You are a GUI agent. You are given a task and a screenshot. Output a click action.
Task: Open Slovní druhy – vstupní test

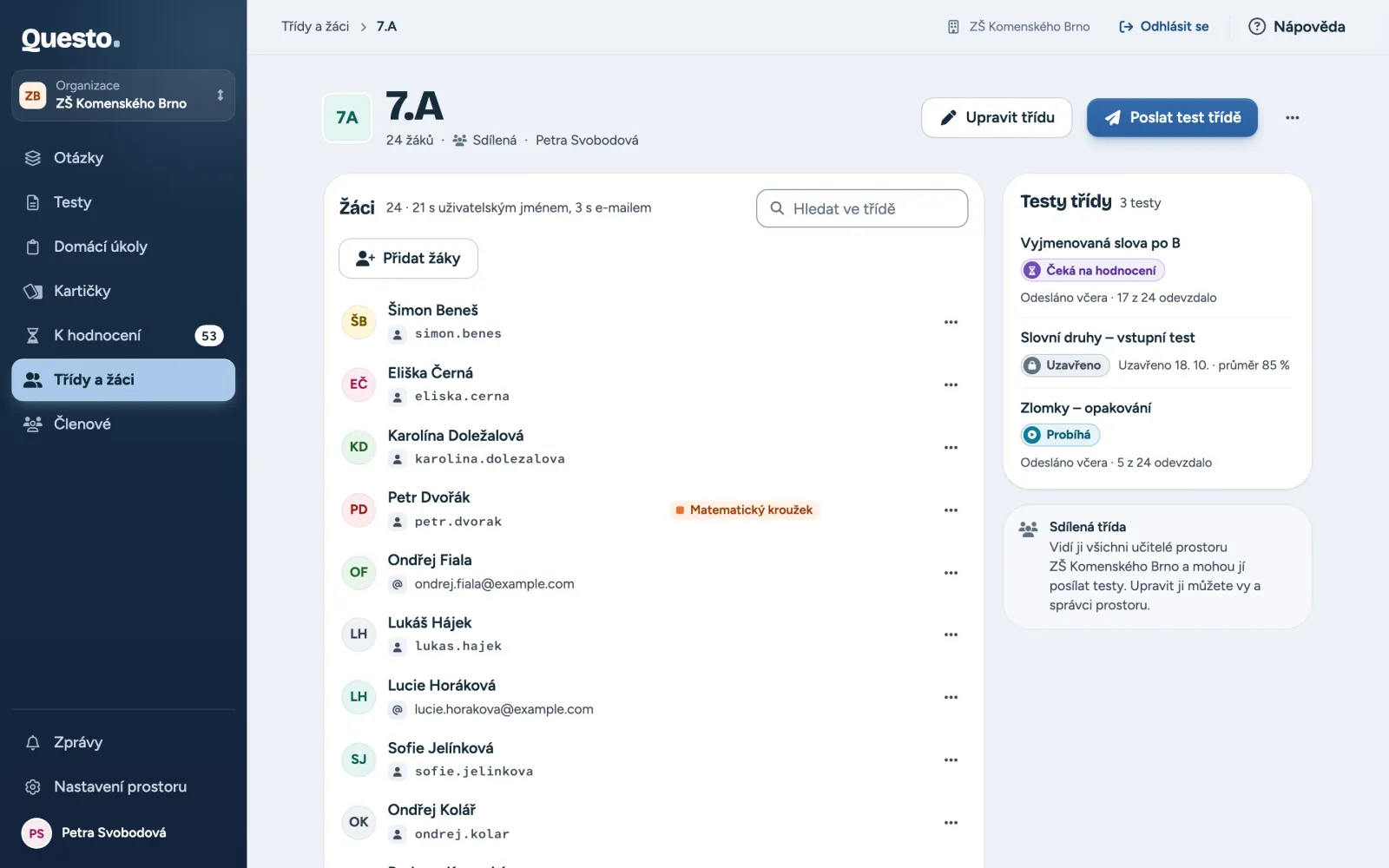tap(1107, 338)
